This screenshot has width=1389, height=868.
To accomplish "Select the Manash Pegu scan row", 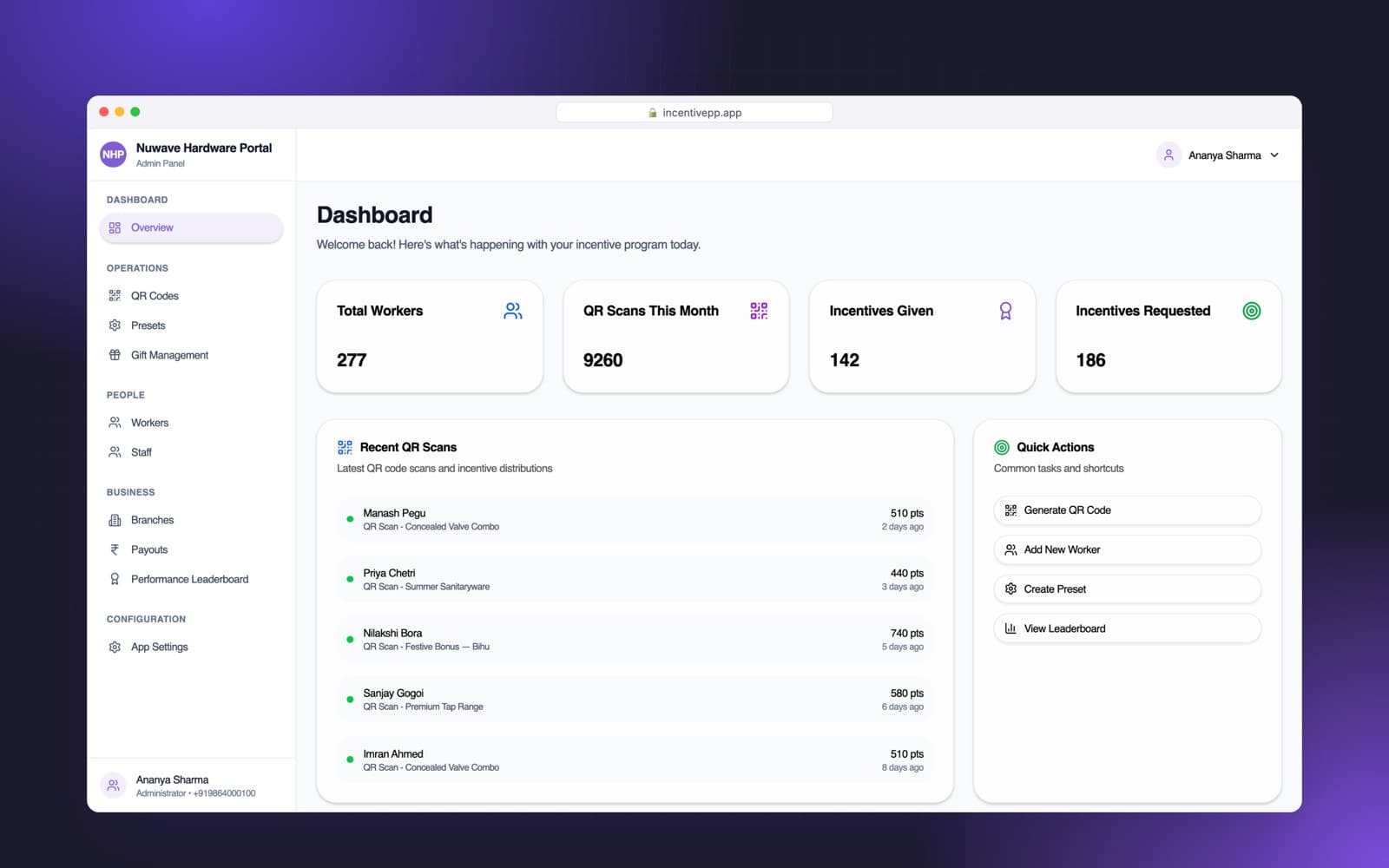I will pos(635,519).
